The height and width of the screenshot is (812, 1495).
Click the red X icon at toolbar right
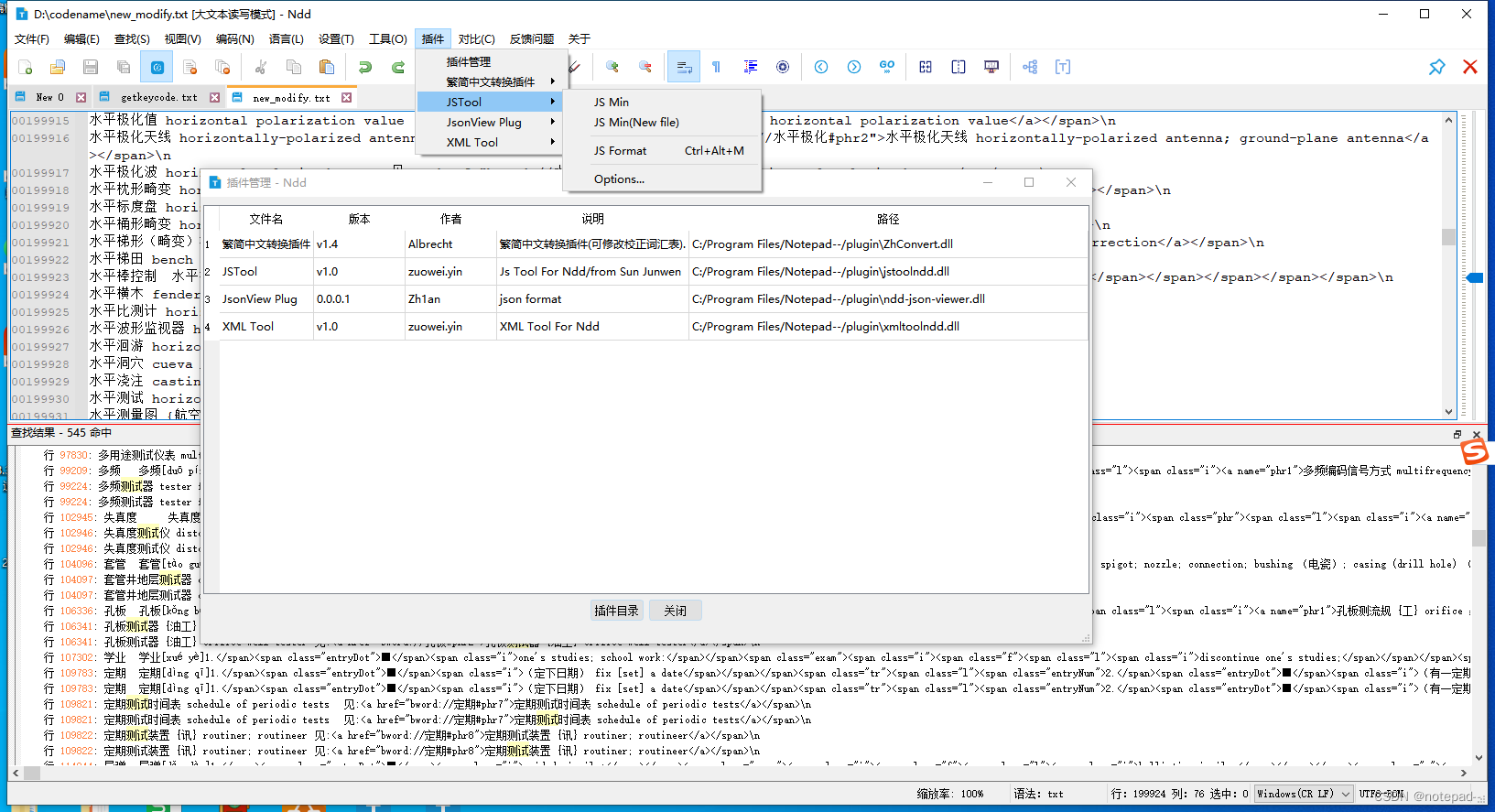tap(1470, 67)
